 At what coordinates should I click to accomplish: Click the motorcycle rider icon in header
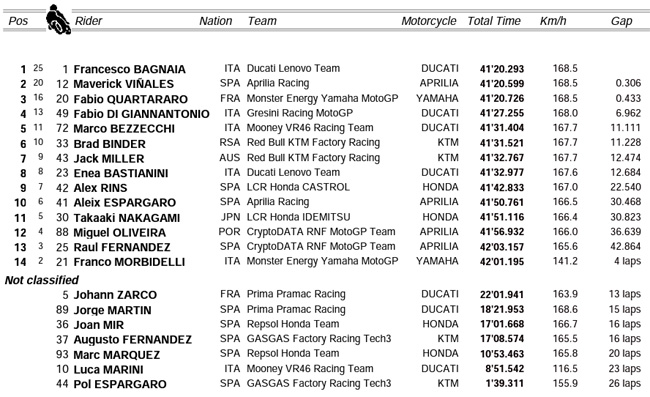pyautogui.click(x=58, y=19)
